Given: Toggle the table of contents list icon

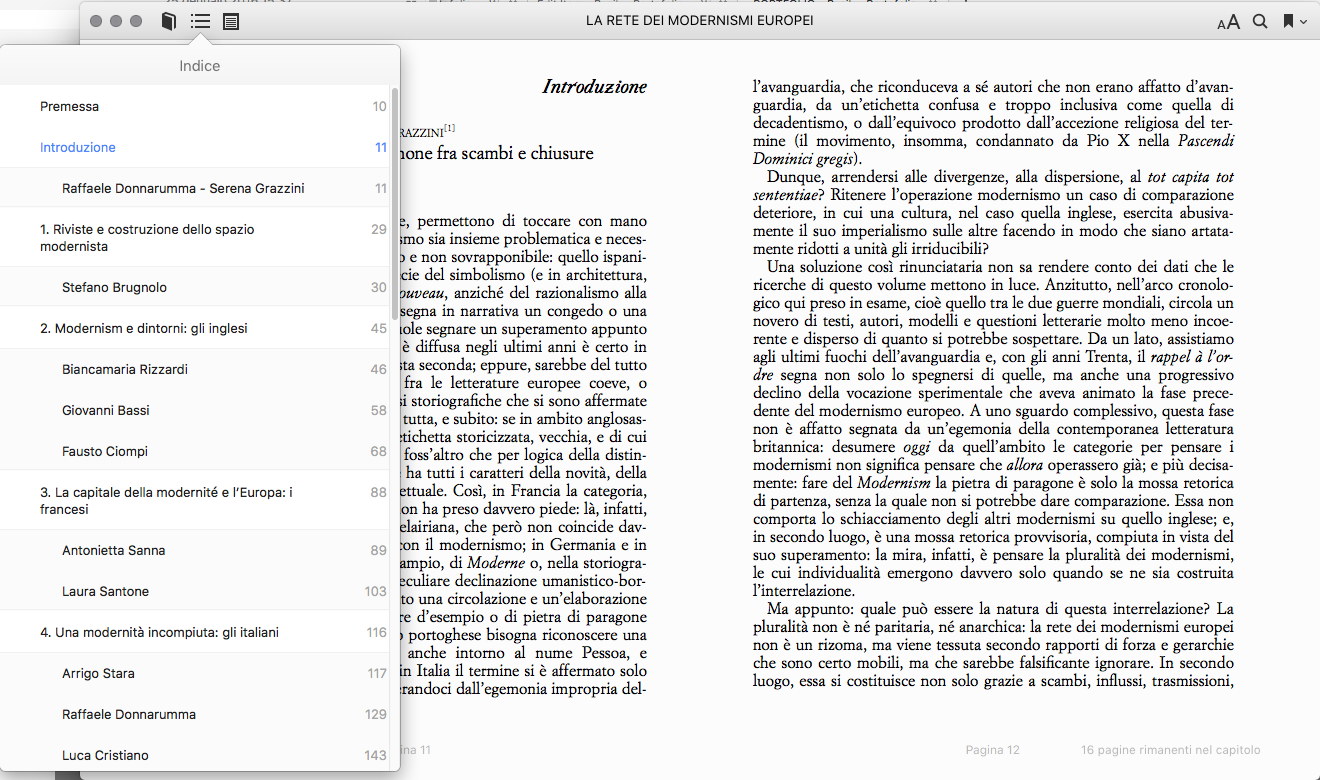Looking at the screenshot, I should click(x=200, y=21).
